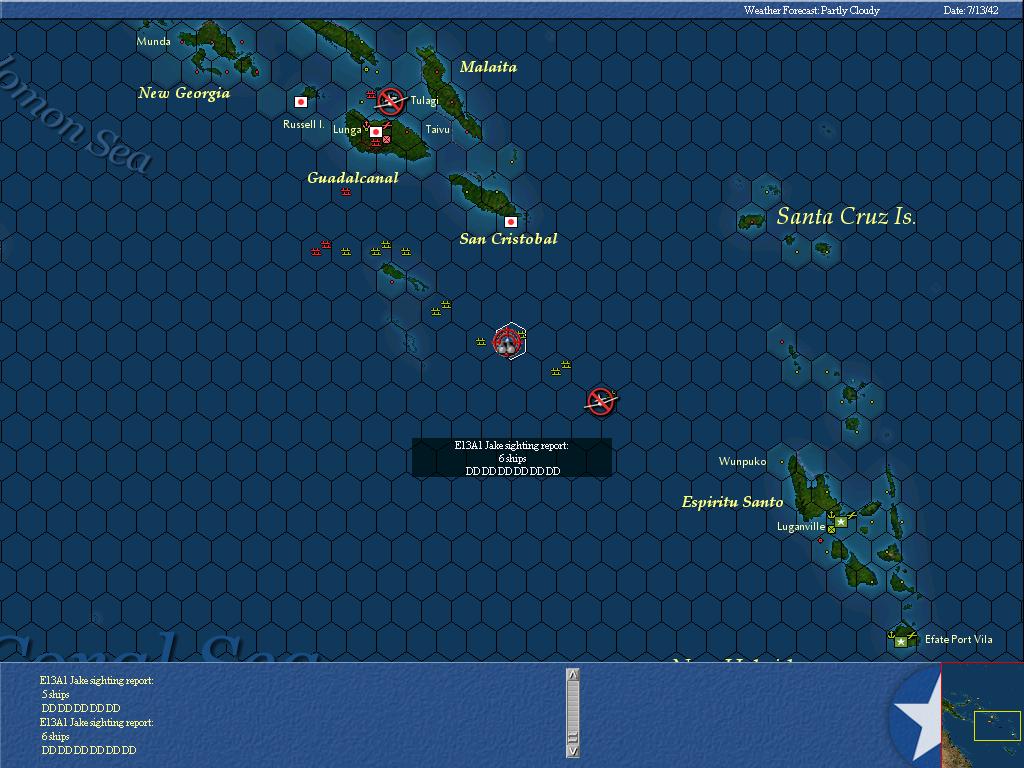The width and height of the screenshot is (1024, 768).
Task: Select the Efate Port Vila airfield icon
Action: pos(912,634)
